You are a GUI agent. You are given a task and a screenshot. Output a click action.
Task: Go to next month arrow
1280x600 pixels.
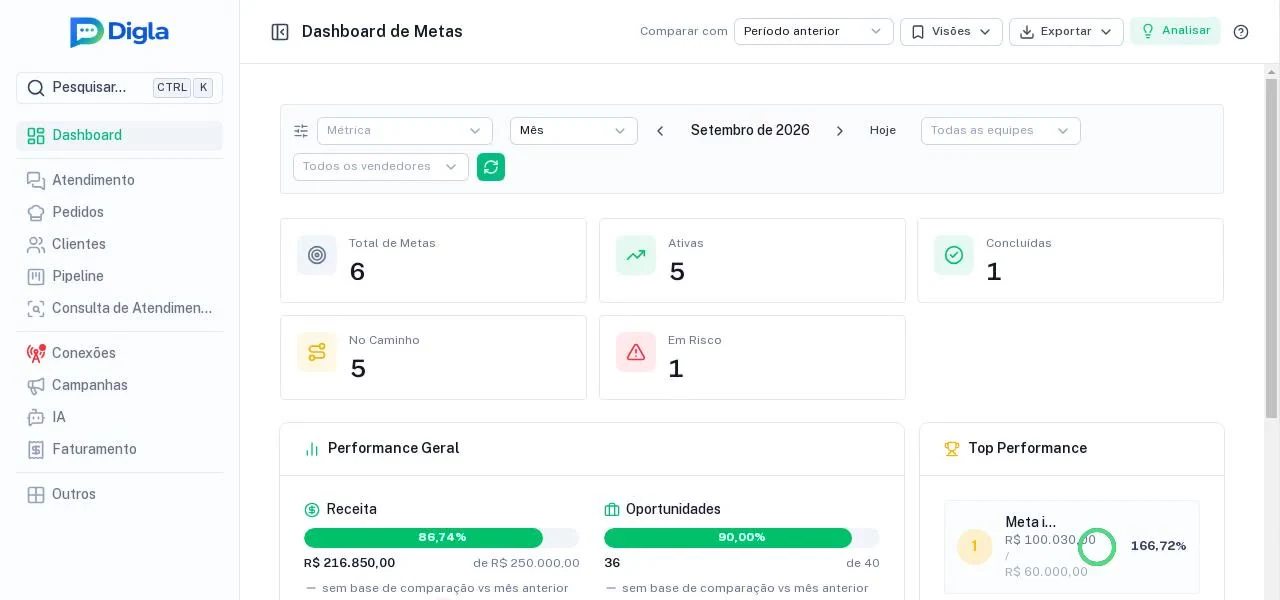click(840, 131)
